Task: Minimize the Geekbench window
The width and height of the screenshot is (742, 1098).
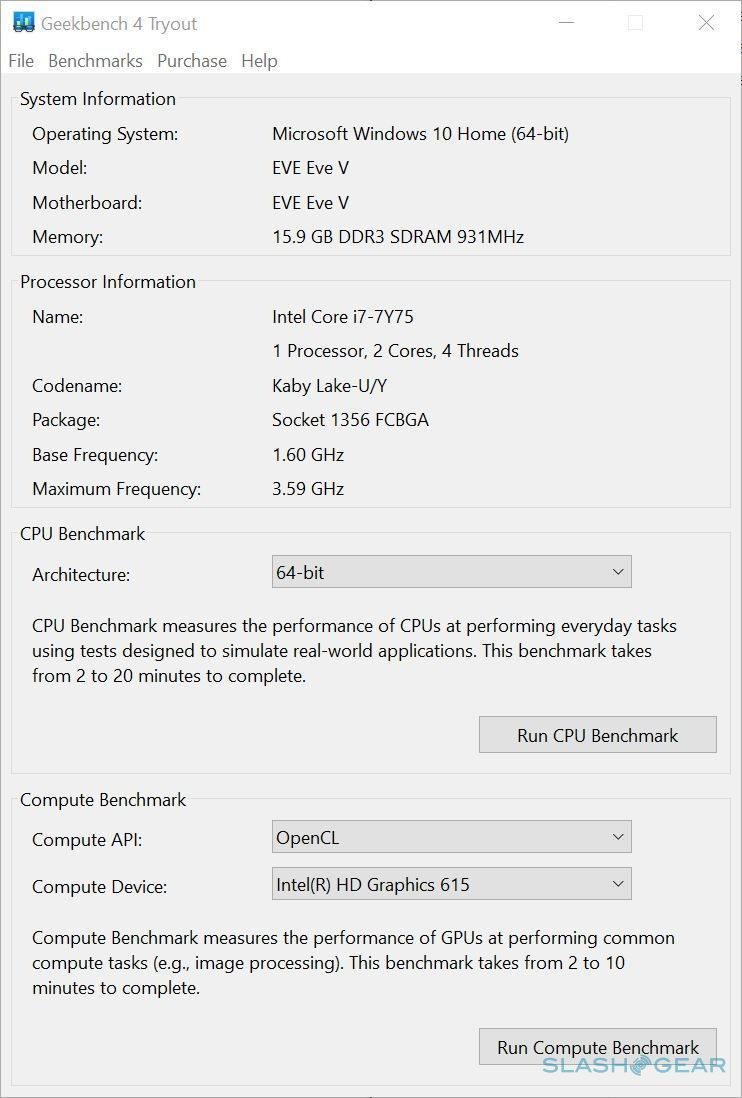Action: 566,22
